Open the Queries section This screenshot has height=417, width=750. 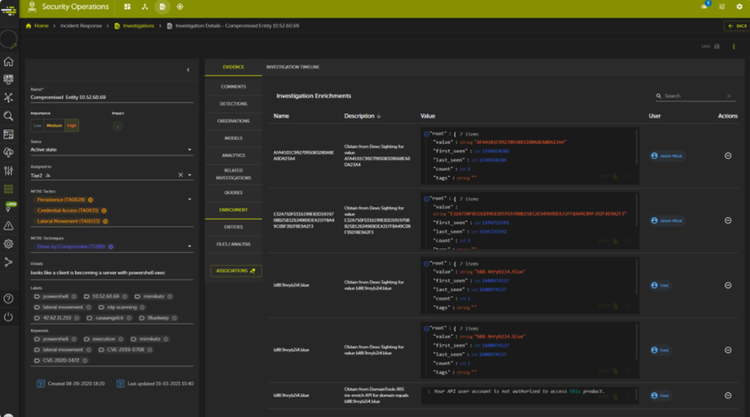pyautogui.click(x=233, y=193)
